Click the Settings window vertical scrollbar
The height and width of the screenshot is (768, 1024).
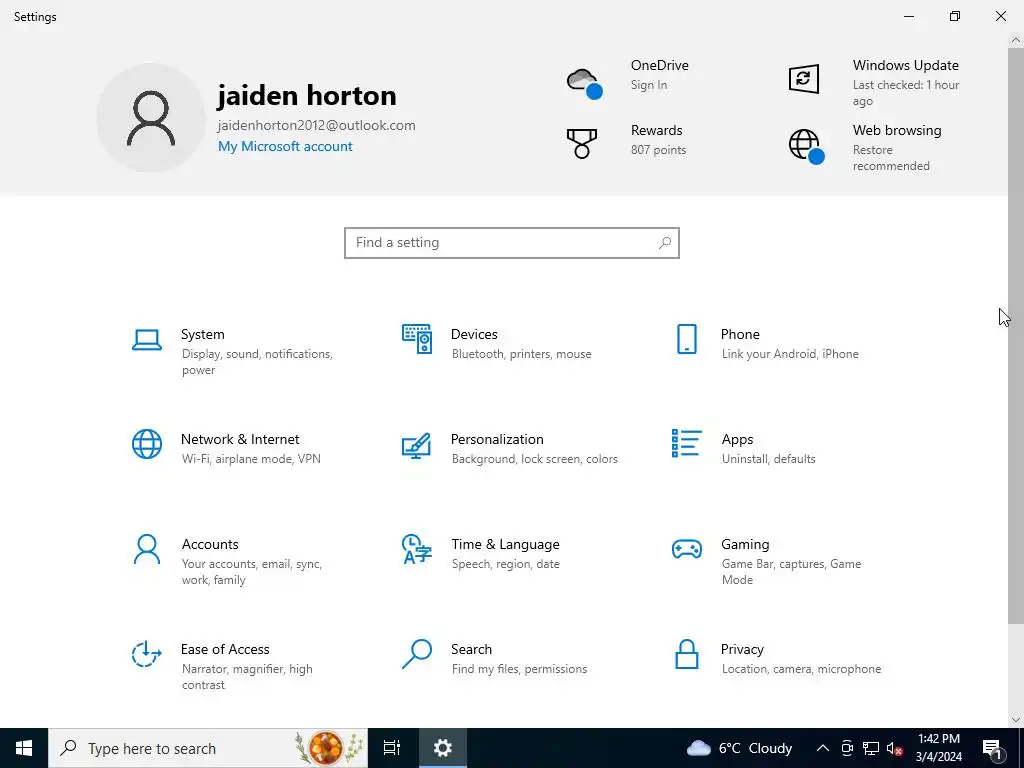pyautogui.click(x=1016, y=335)
